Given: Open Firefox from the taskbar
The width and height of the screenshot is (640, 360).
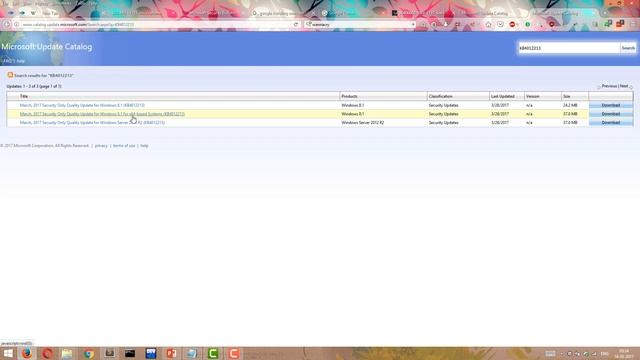Looking at the screenshot, I should pos(27,353).
